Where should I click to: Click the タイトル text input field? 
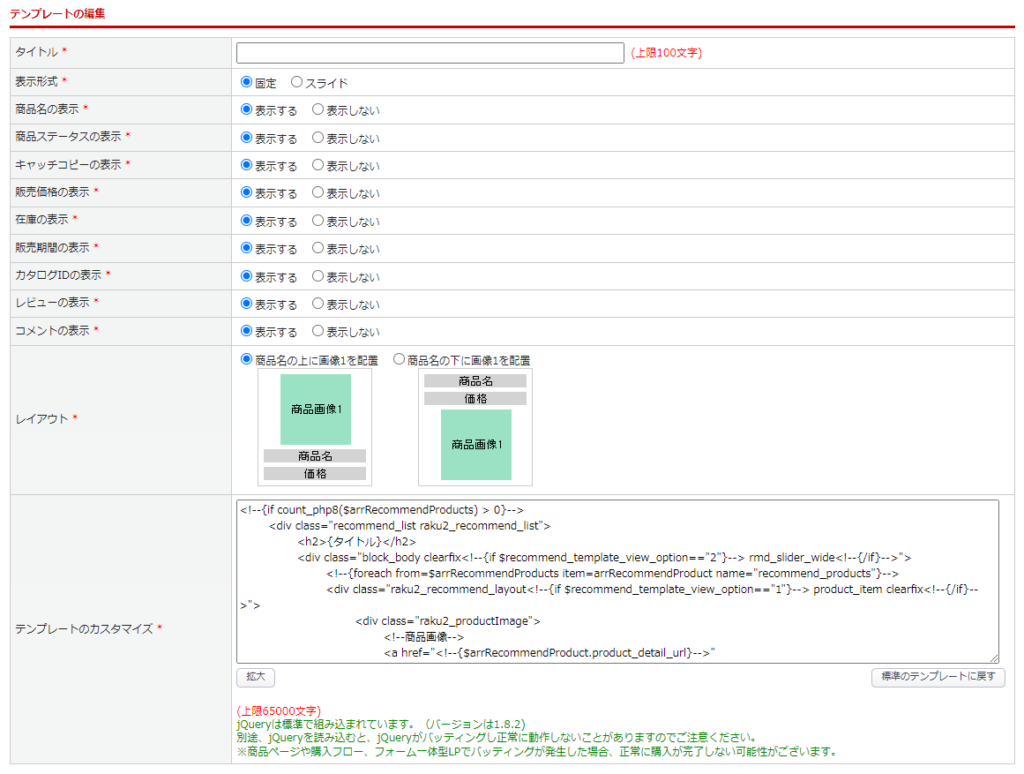coord(430,53)
